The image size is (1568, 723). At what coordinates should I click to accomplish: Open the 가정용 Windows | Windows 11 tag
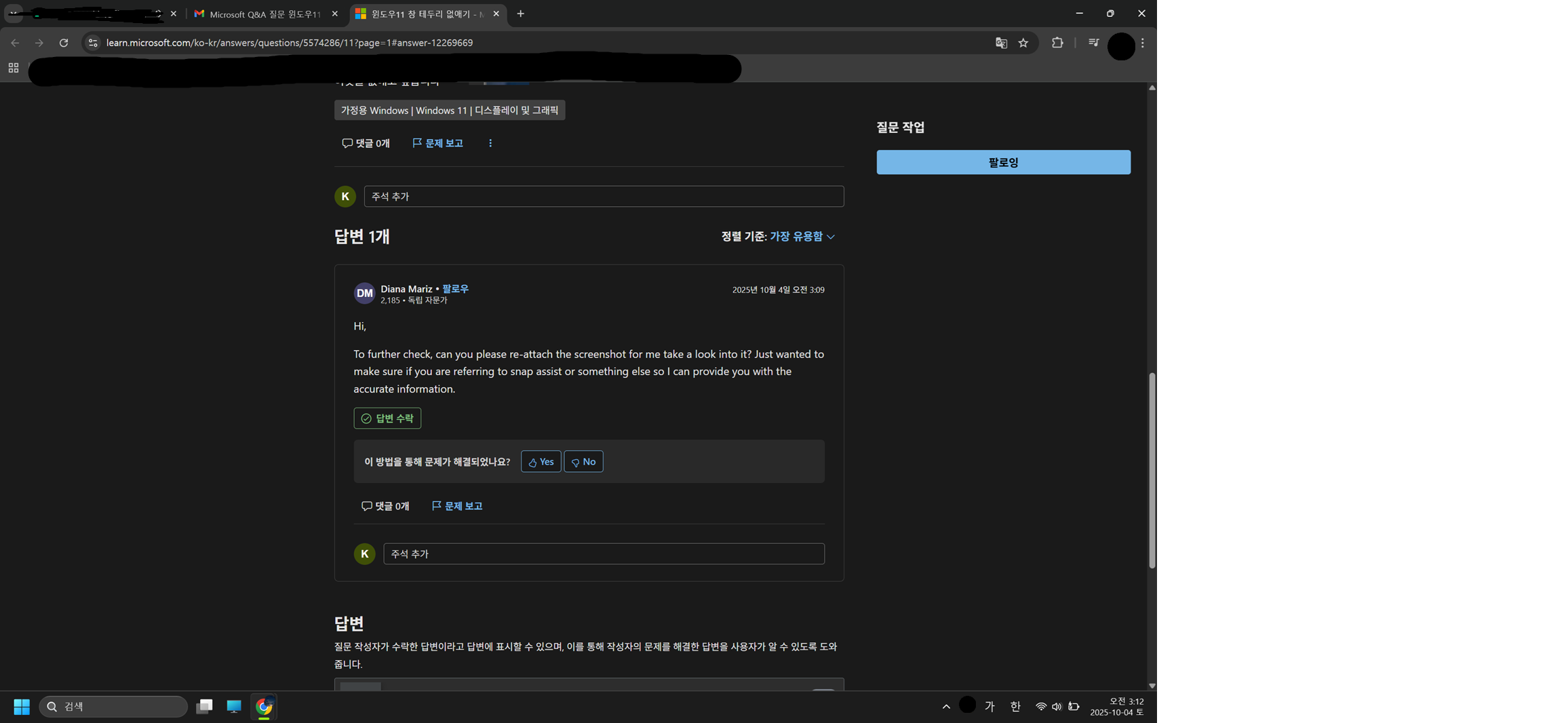(450, 110)
